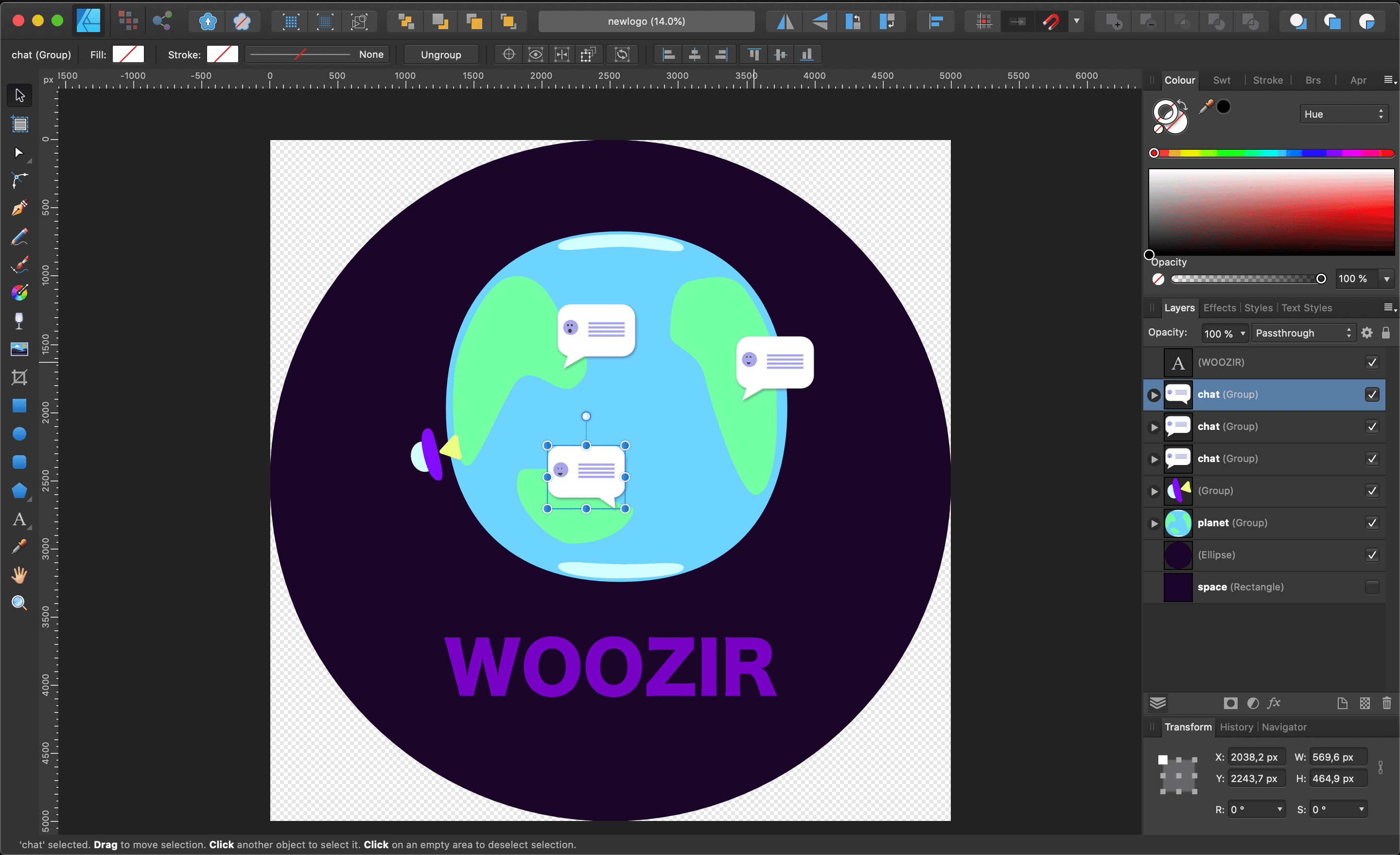Select the Artistic Text tool
The height and width of the screenshot is (855, 1400).
coord(19,519)
